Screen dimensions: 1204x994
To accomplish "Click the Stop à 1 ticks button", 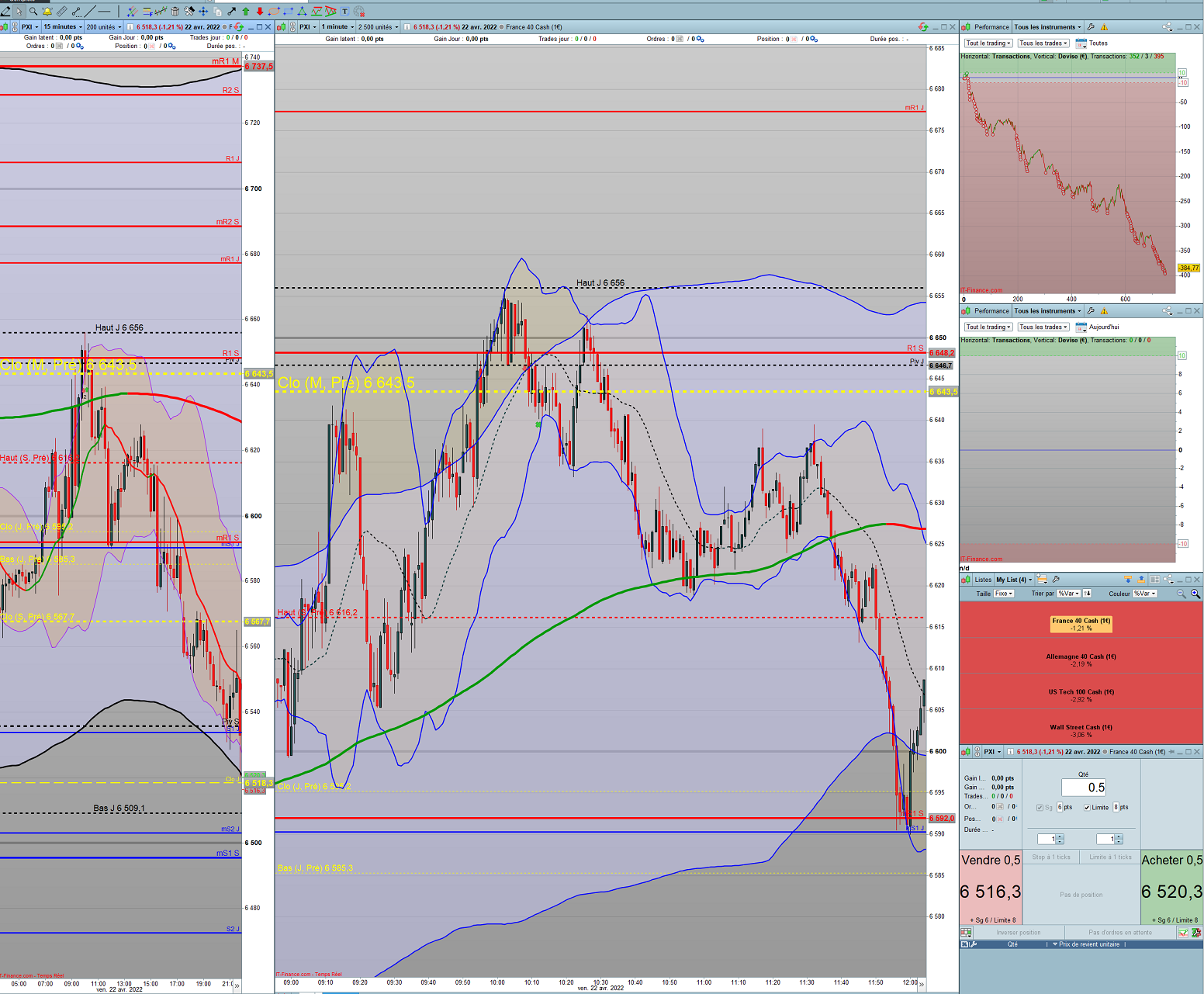I will 1051,857.
